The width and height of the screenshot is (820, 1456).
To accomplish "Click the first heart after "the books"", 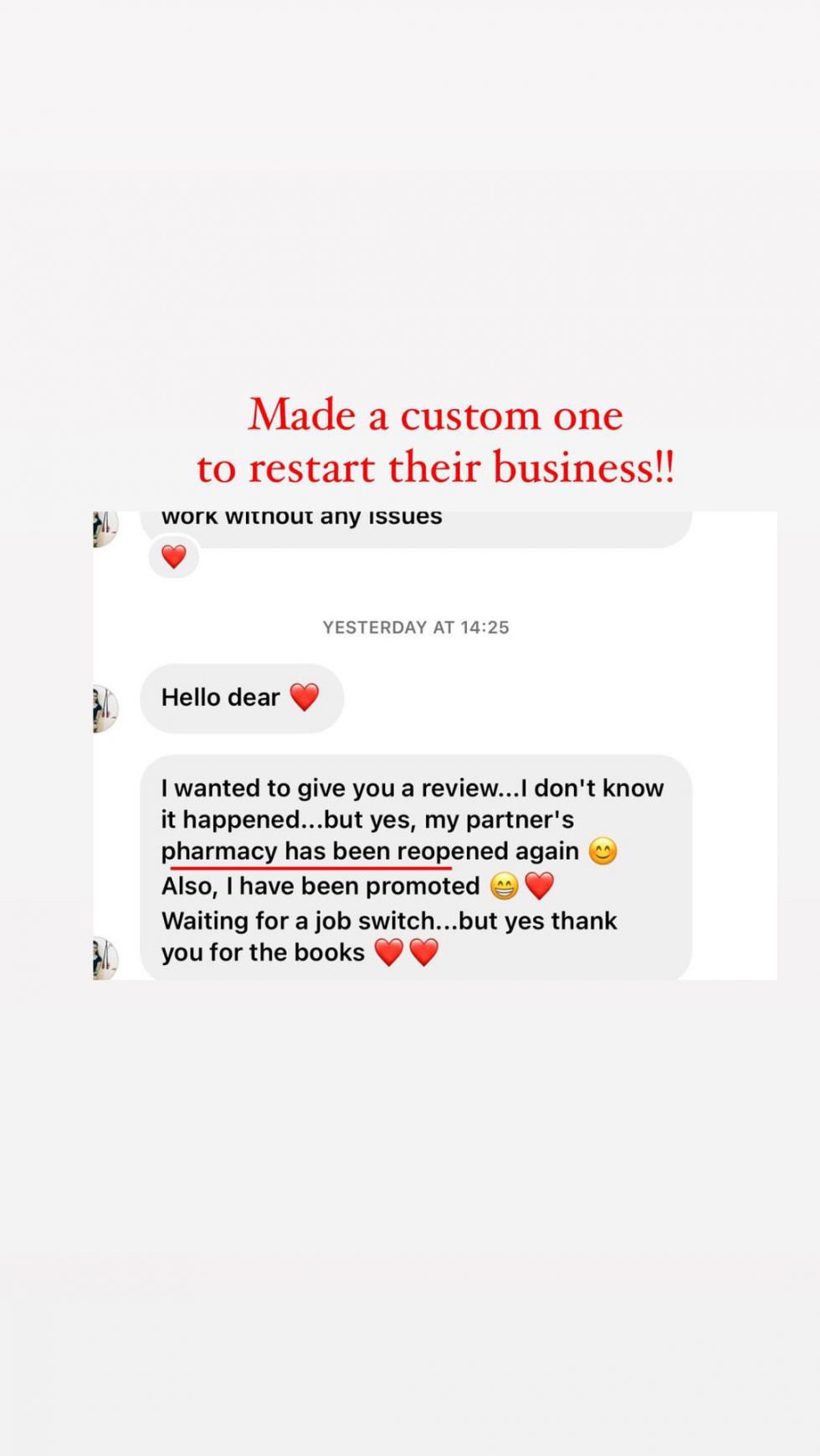I will pos(388,952).
